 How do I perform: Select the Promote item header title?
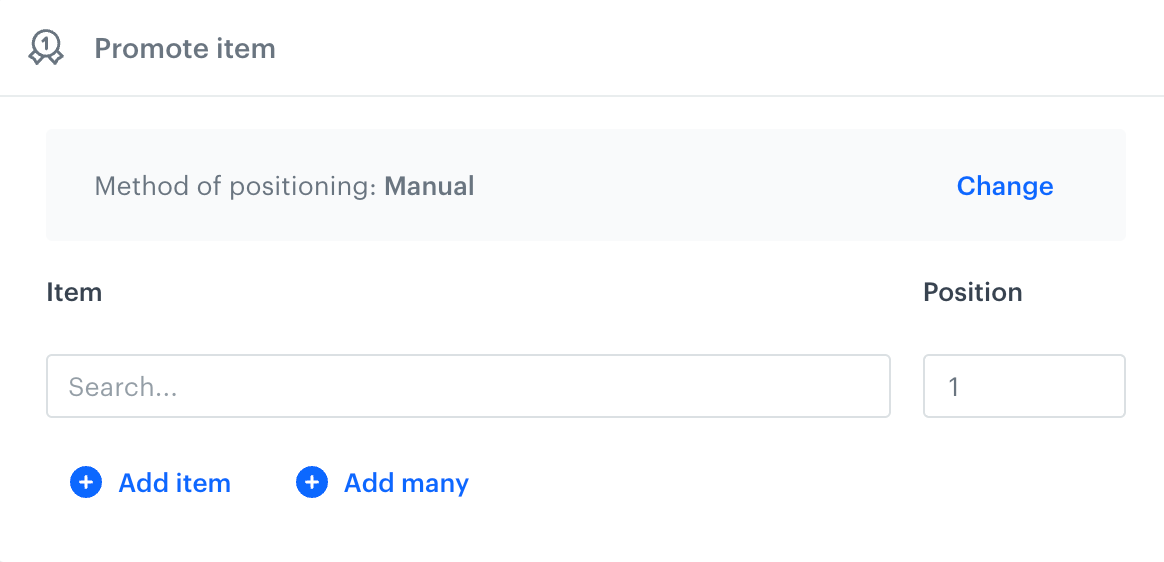(185, 48)
